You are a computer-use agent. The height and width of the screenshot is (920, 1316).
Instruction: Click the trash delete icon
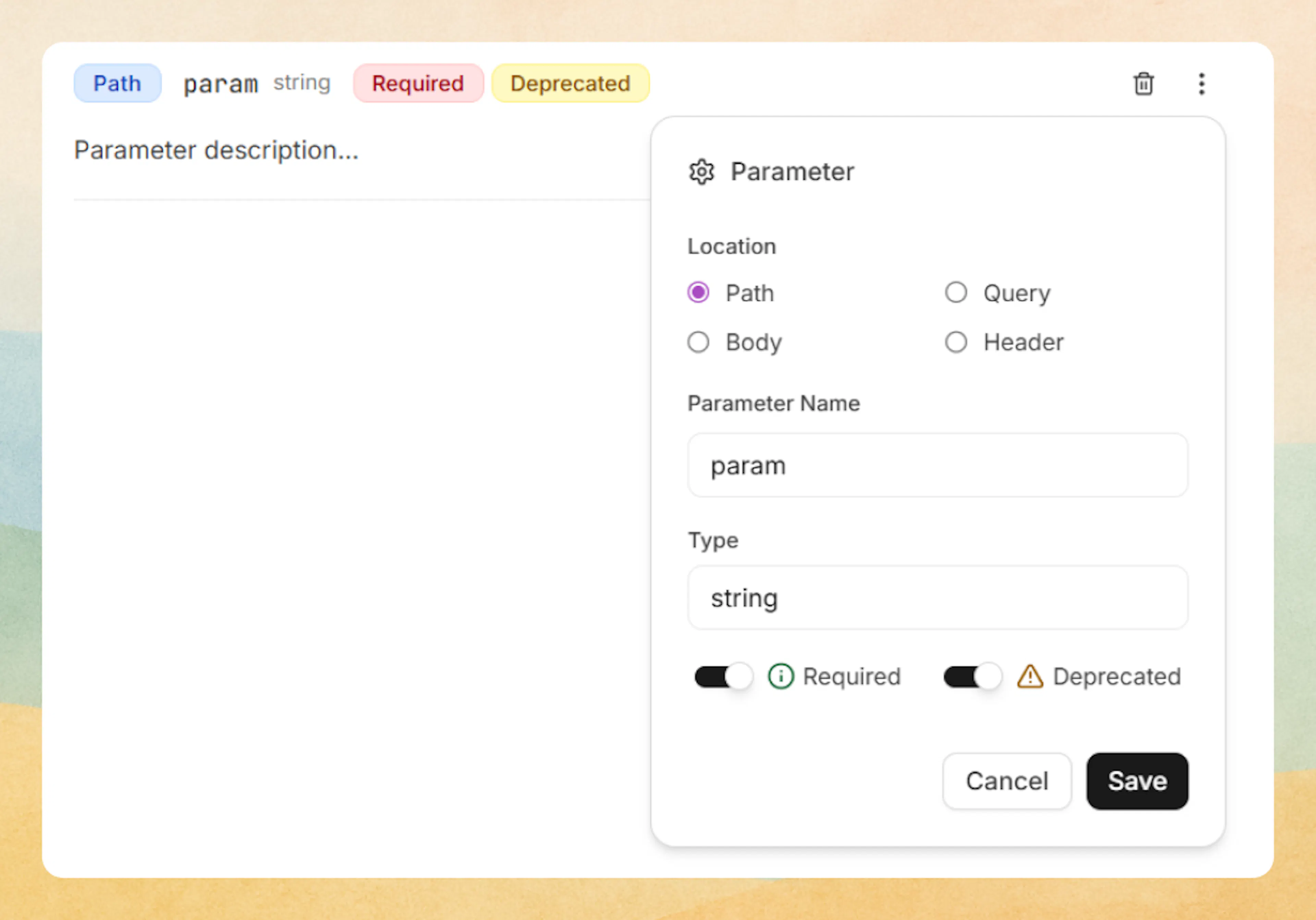click(x=1144, y=84)
